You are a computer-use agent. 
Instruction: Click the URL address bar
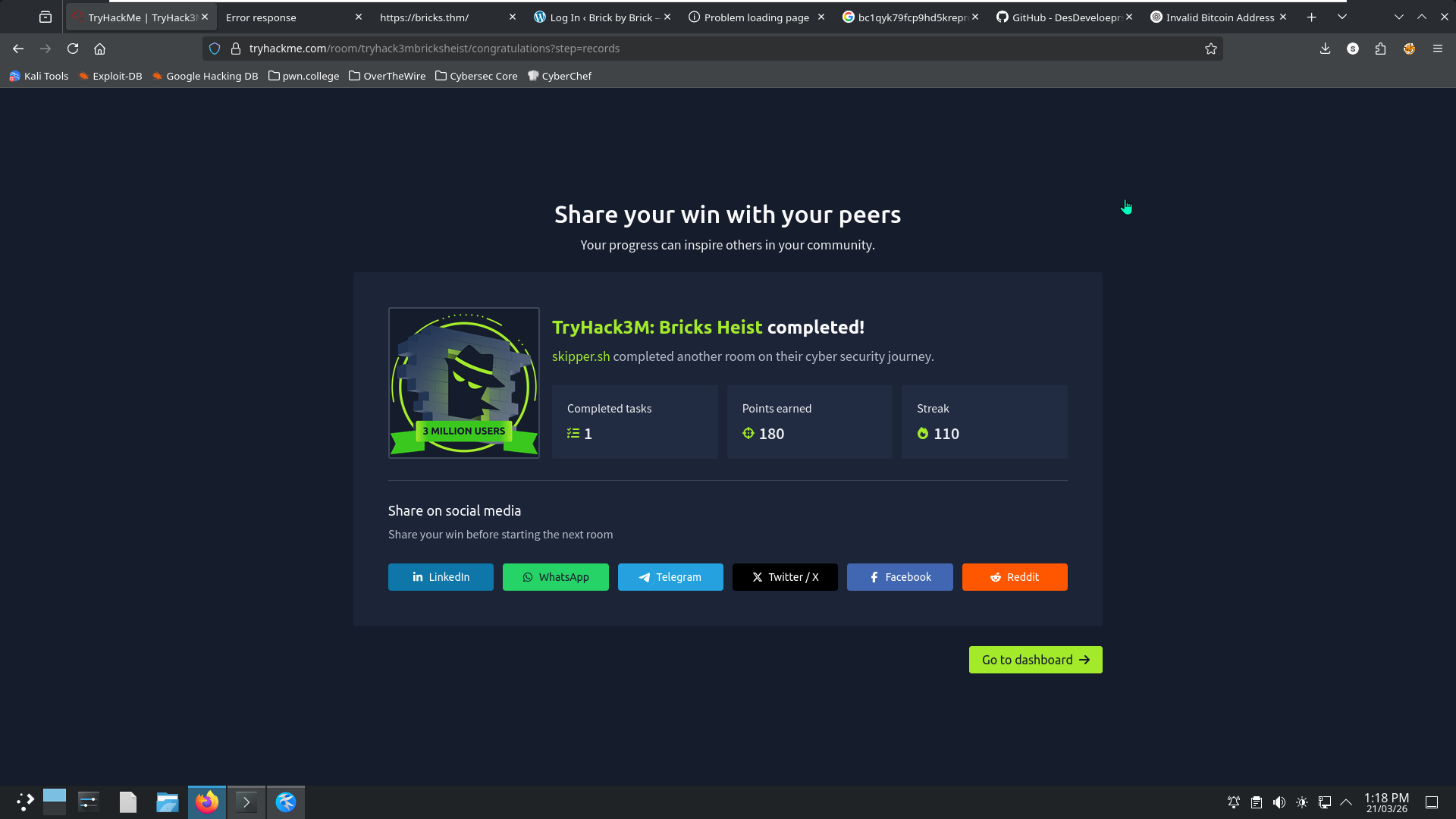682,49
